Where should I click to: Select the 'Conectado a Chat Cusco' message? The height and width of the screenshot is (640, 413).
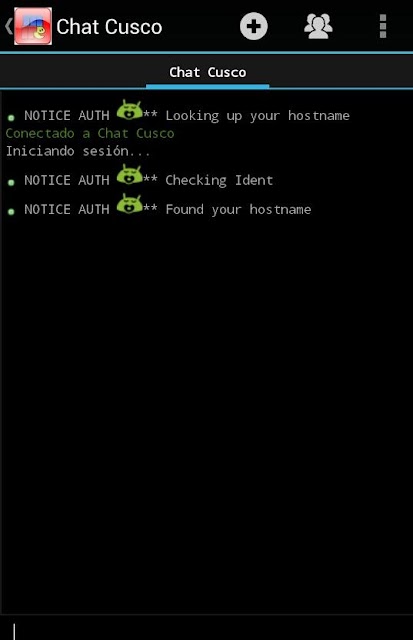point(90,133)
